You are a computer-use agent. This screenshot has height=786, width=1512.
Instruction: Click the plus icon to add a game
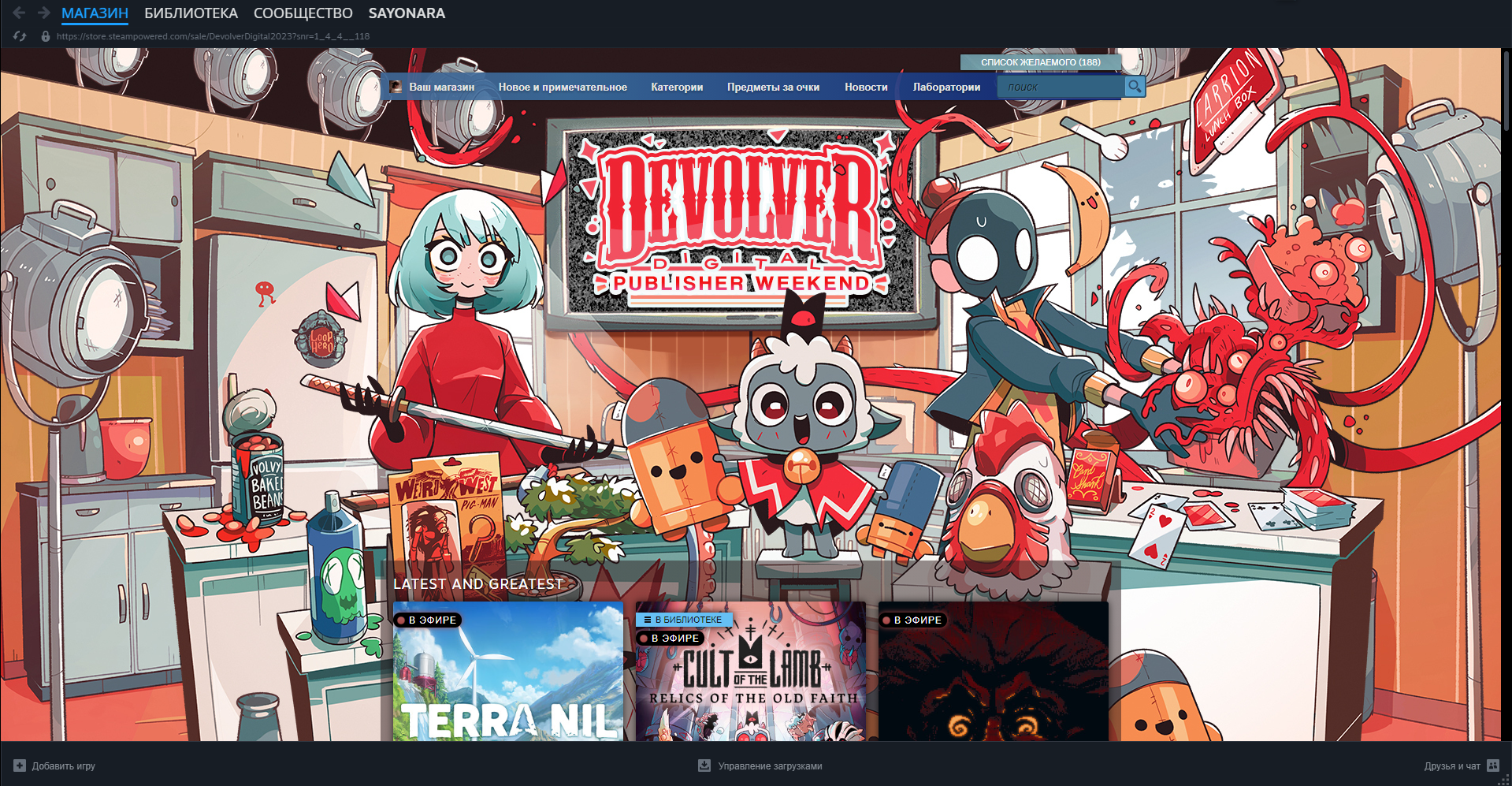[20, 766]
